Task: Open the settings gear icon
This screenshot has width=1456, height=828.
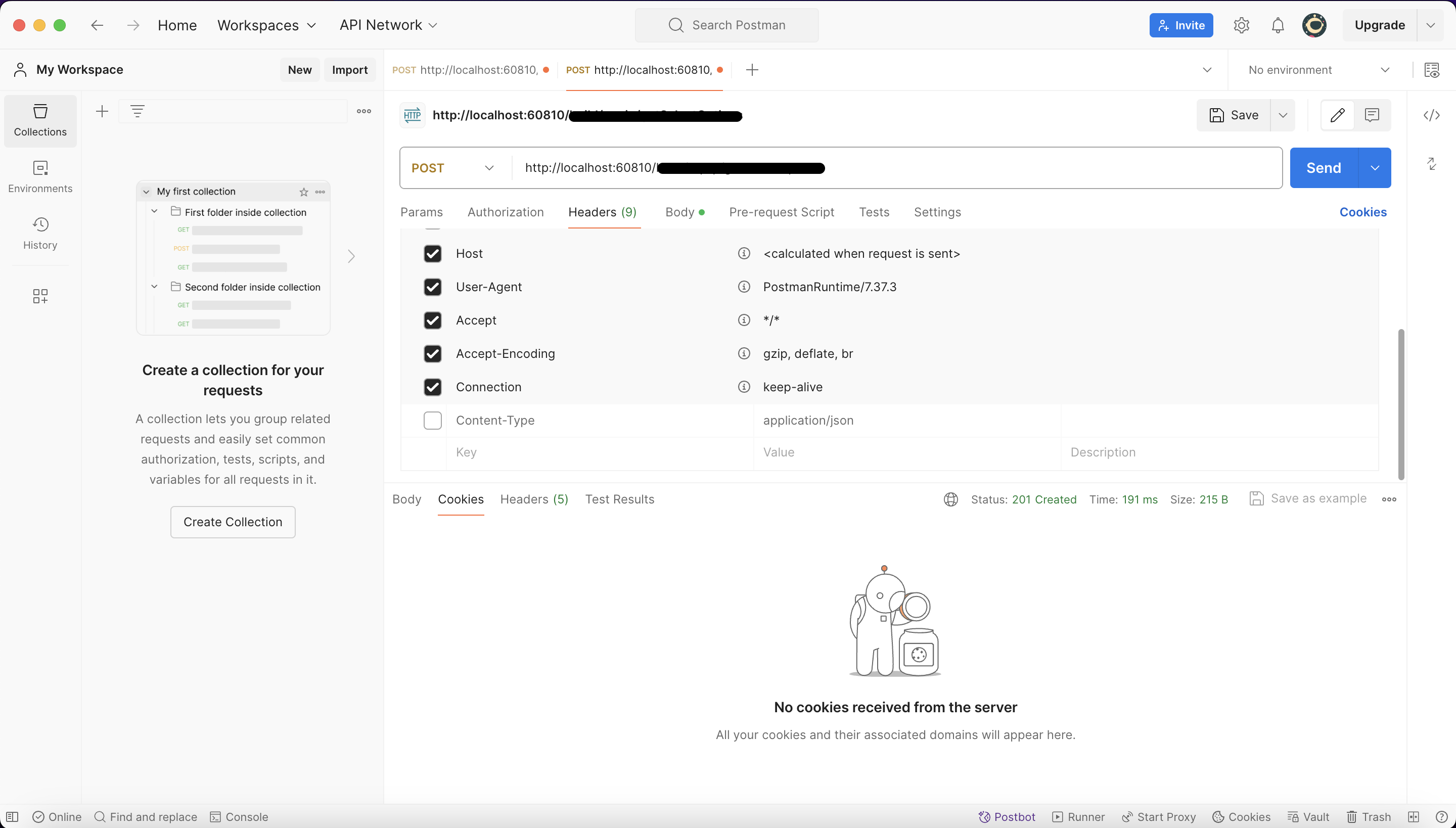Action: [x=1241, y=25]
